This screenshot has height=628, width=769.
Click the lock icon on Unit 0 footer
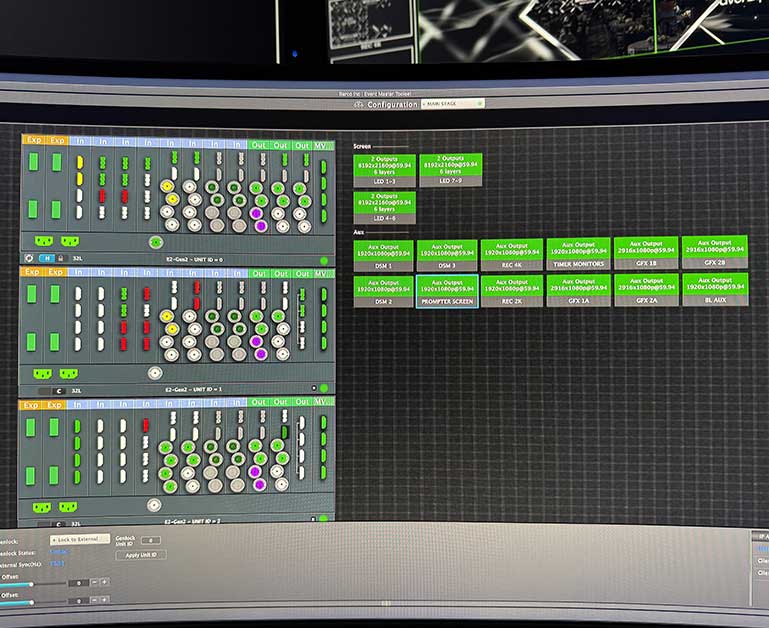tap(59, 258)
